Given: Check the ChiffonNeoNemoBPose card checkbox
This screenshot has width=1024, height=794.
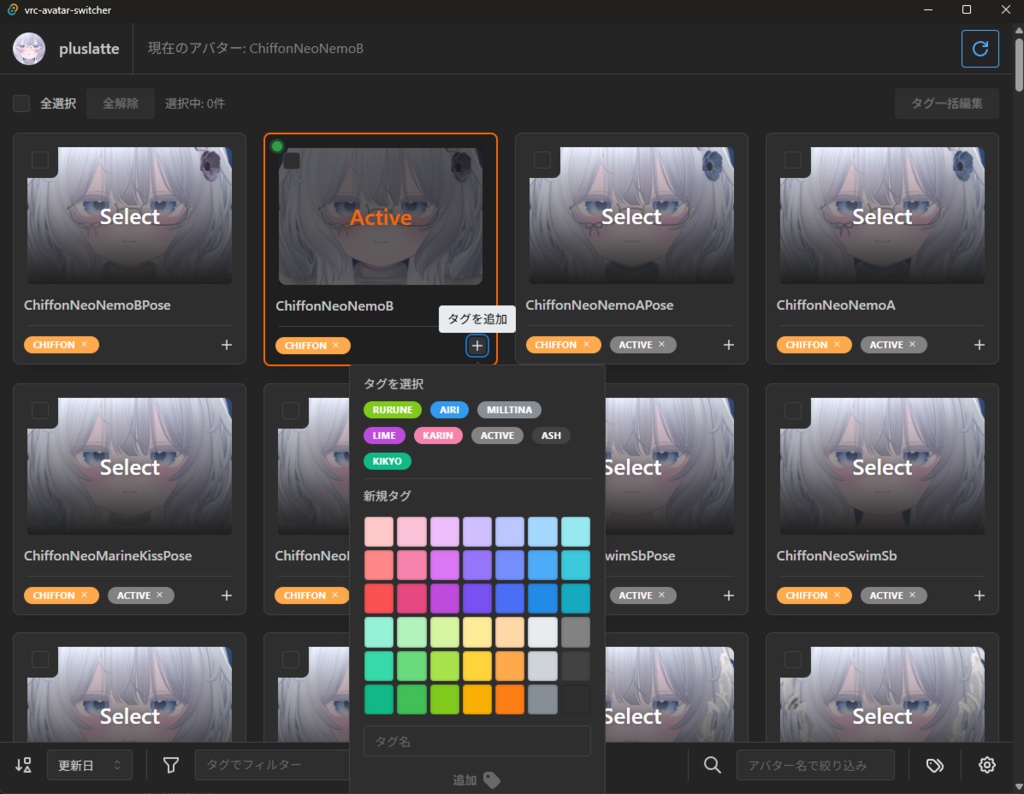Looking at the screenshot, I should pyautogui.click(x=41, y=159).
